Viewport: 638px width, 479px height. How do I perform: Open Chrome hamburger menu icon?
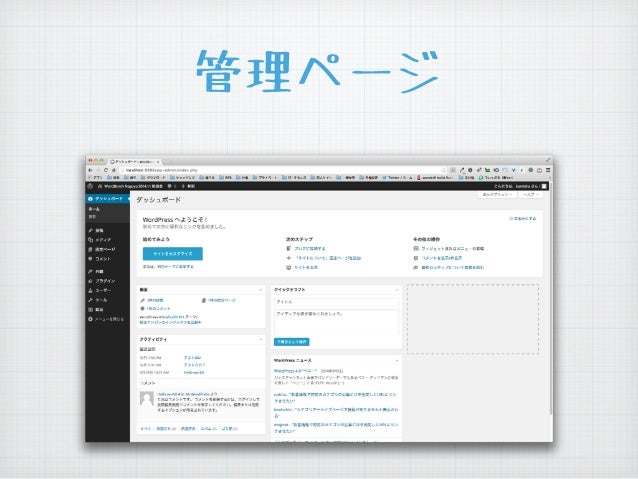point(548,170)
